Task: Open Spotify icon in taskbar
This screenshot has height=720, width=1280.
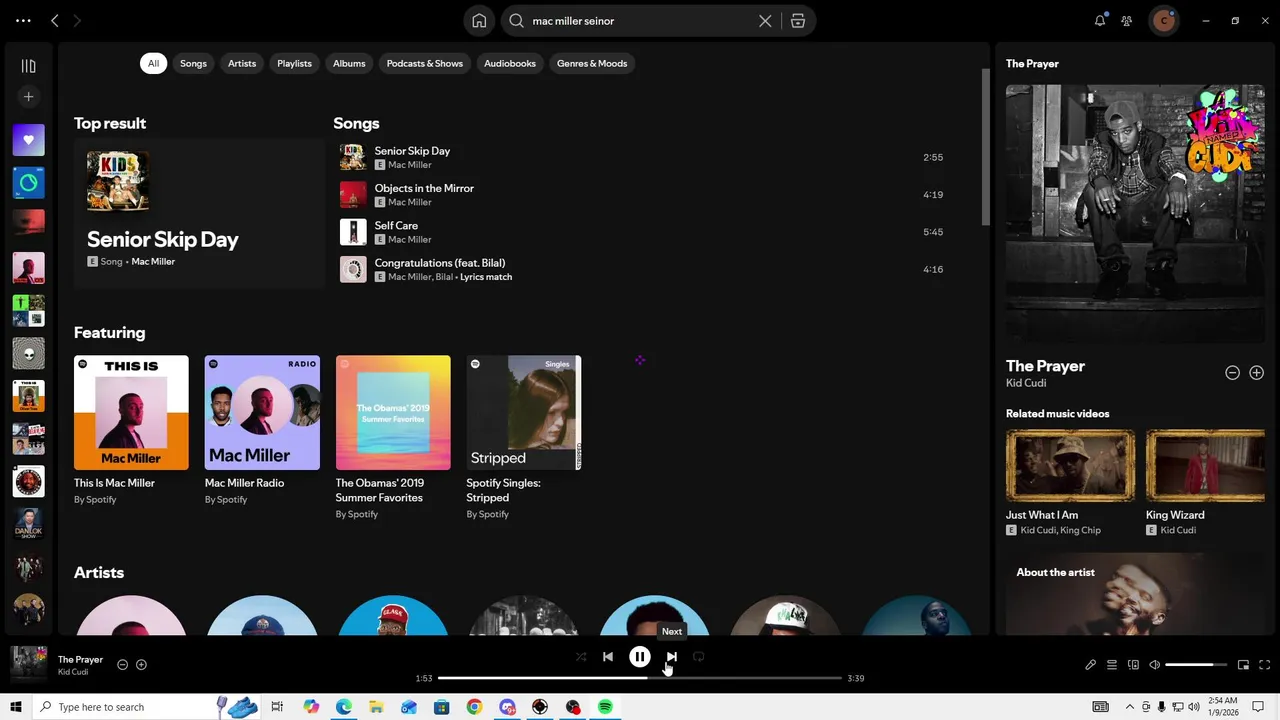Action: pyautogui.click(x=605, y=707)
